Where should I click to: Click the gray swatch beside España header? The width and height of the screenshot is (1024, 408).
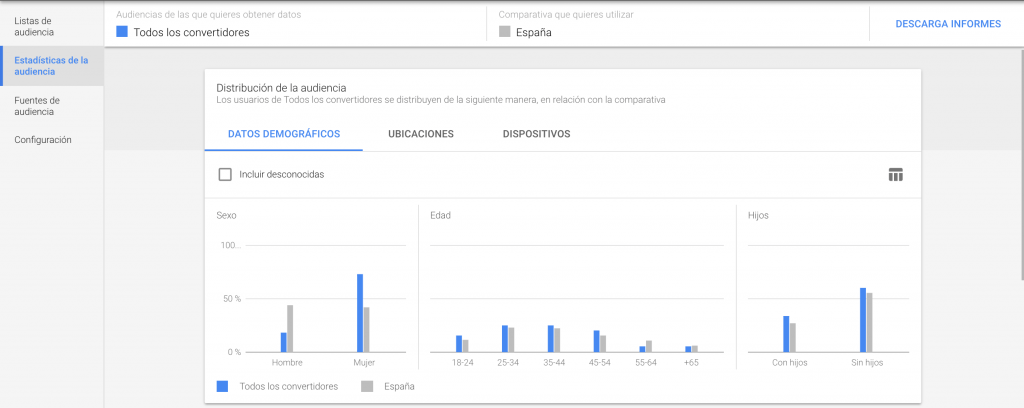tap(504, 31)
